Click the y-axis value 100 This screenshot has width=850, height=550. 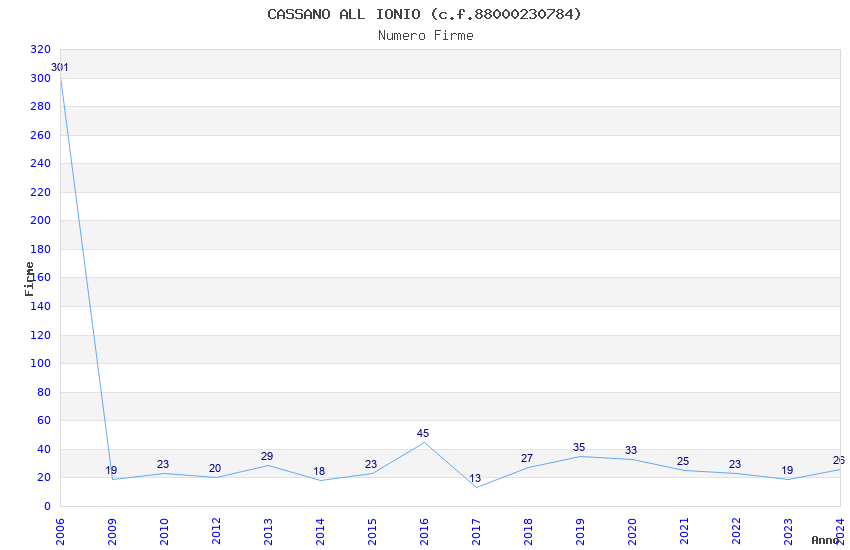click(x=41, y=363)
